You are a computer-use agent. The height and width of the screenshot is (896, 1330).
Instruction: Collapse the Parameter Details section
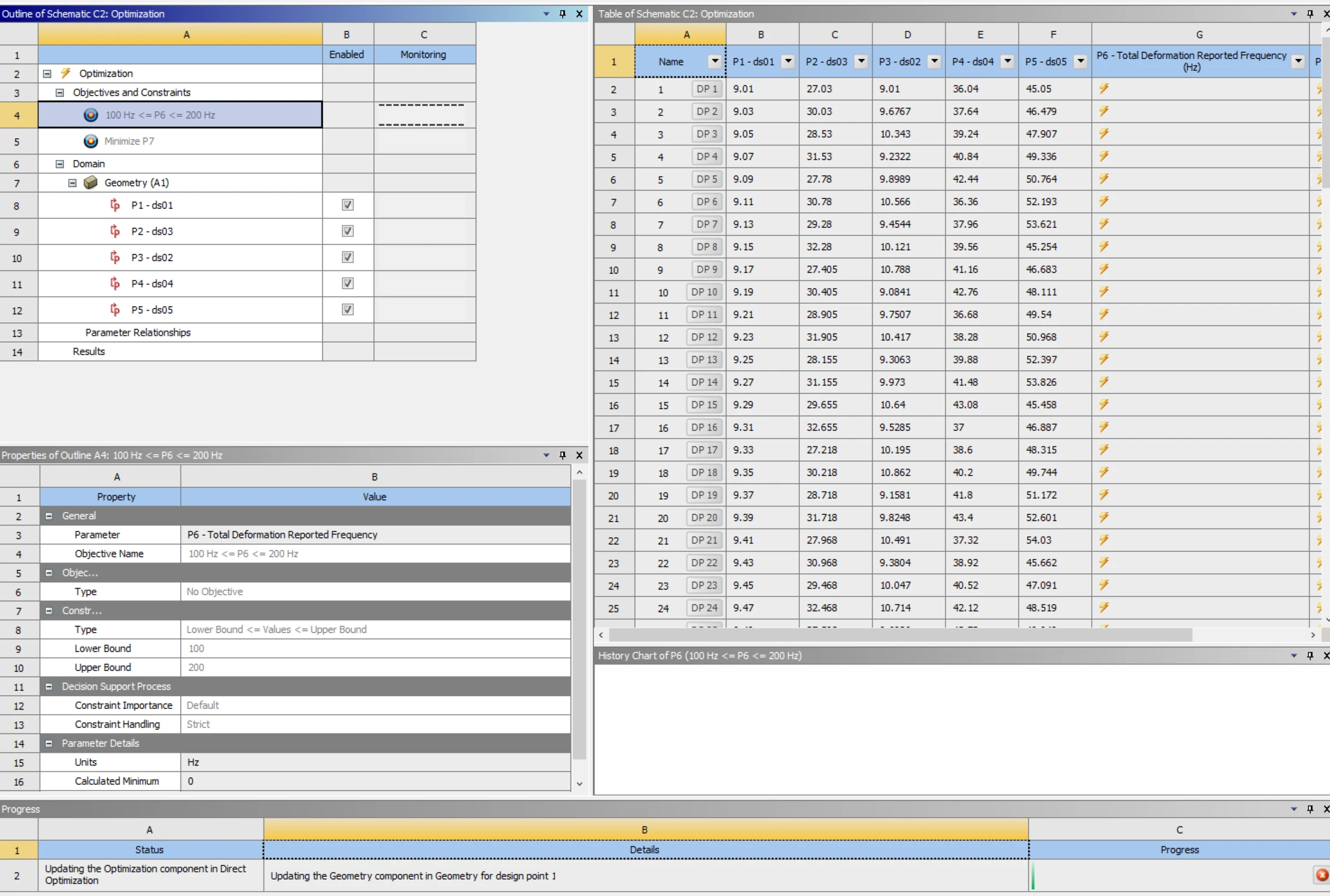[x=49, y=743]
